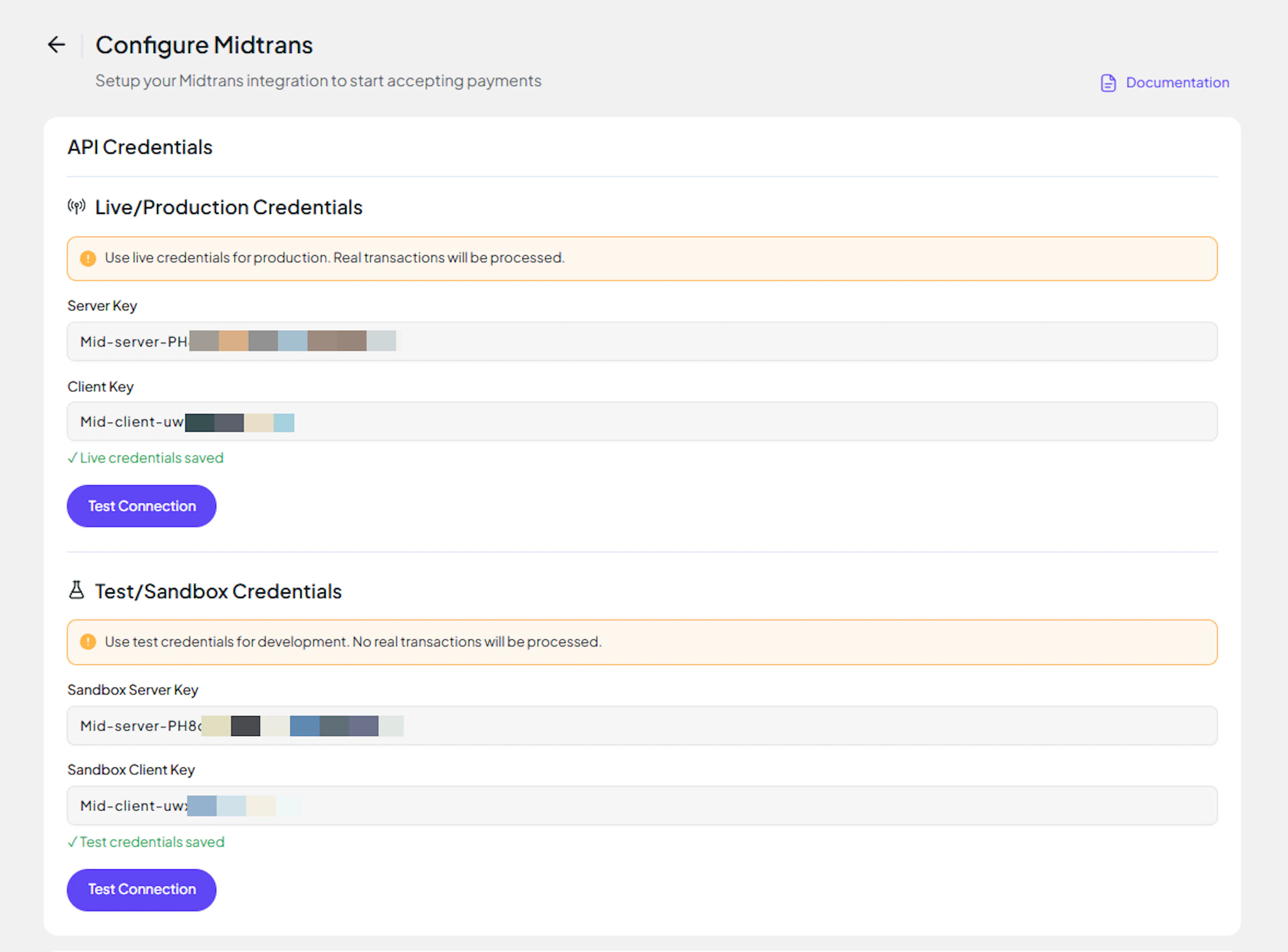Click the 'Test credentials saved' status text
1288x952 pixels.
click(146, 842)
